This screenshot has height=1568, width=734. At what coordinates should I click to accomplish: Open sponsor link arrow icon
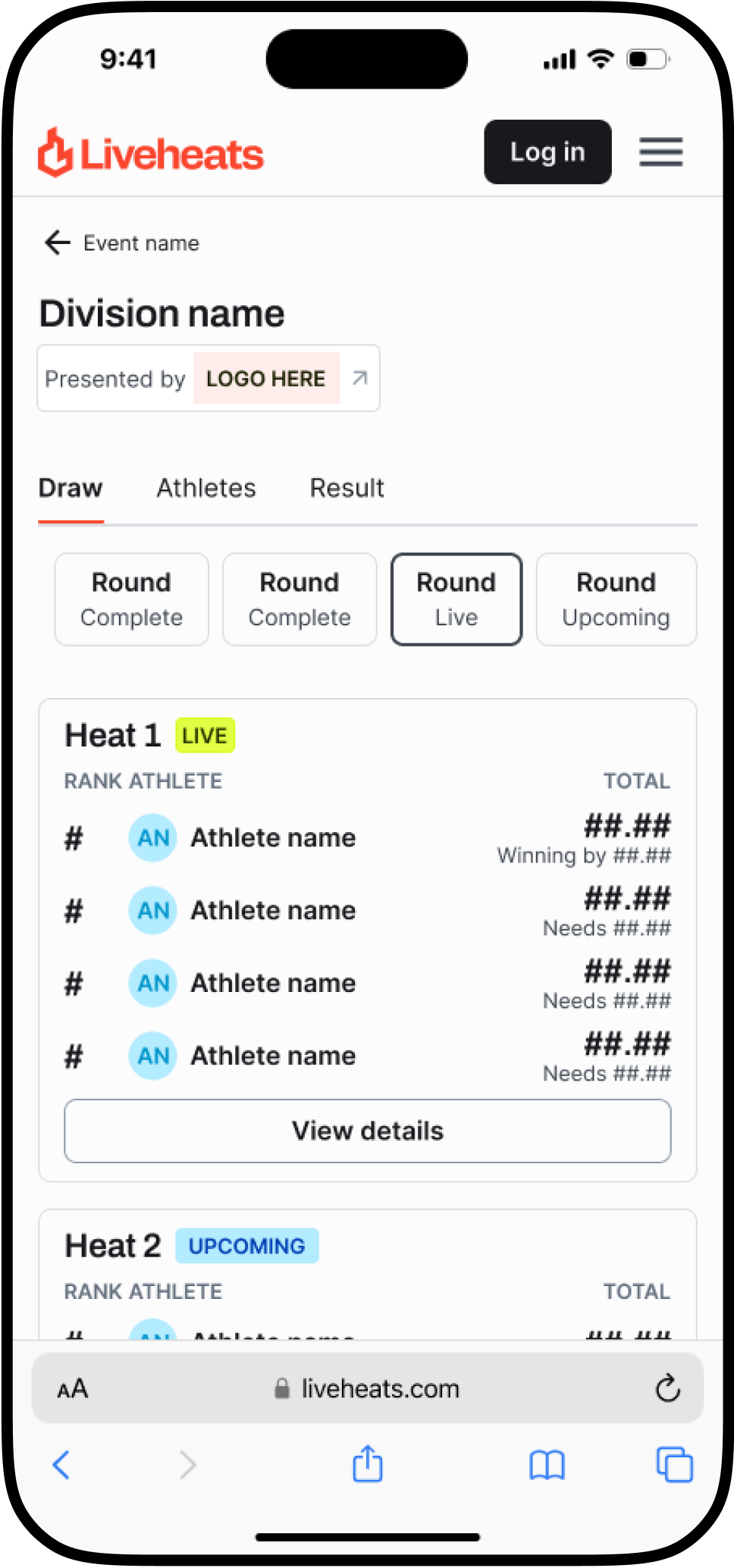pos(360,377)
